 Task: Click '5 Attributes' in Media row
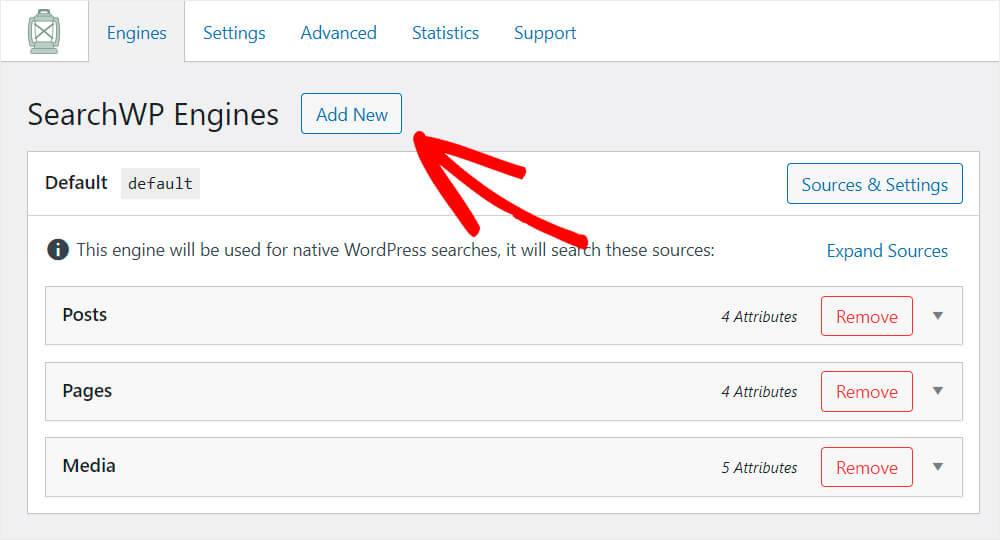(759, 467)
